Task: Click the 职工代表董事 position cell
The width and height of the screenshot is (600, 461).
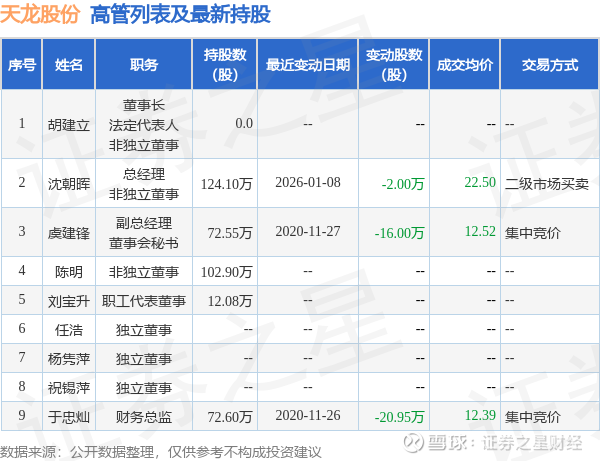Action: pos(143,301)
